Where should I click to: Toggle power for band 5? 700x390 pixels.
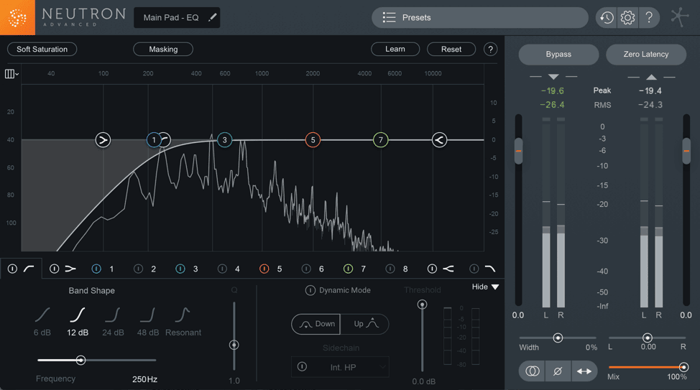coord(264,269)
